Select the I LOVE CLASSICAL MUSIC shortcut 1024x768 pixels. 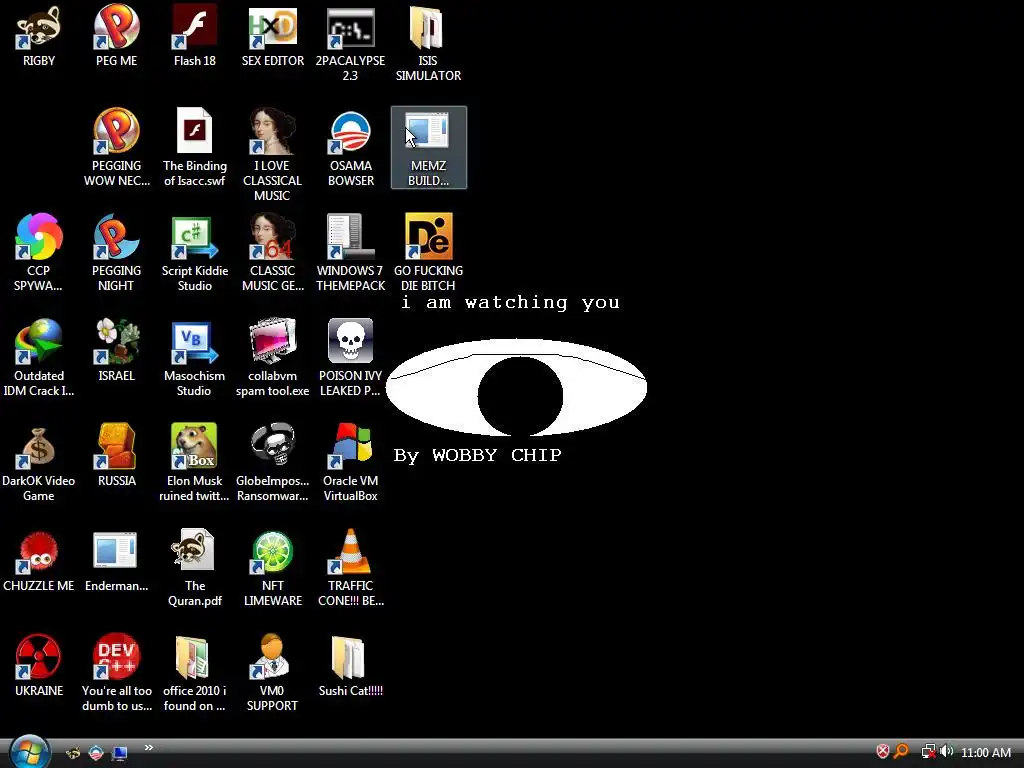pyautogui.click(x=272, y=155)
